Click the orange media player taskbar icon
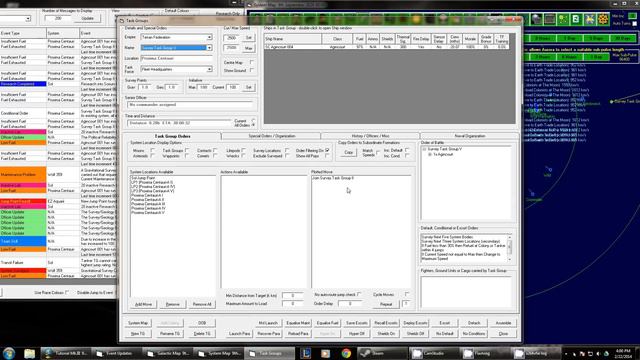Image resolution: width=640 pixels, height=360 pixels. [325, 353]
